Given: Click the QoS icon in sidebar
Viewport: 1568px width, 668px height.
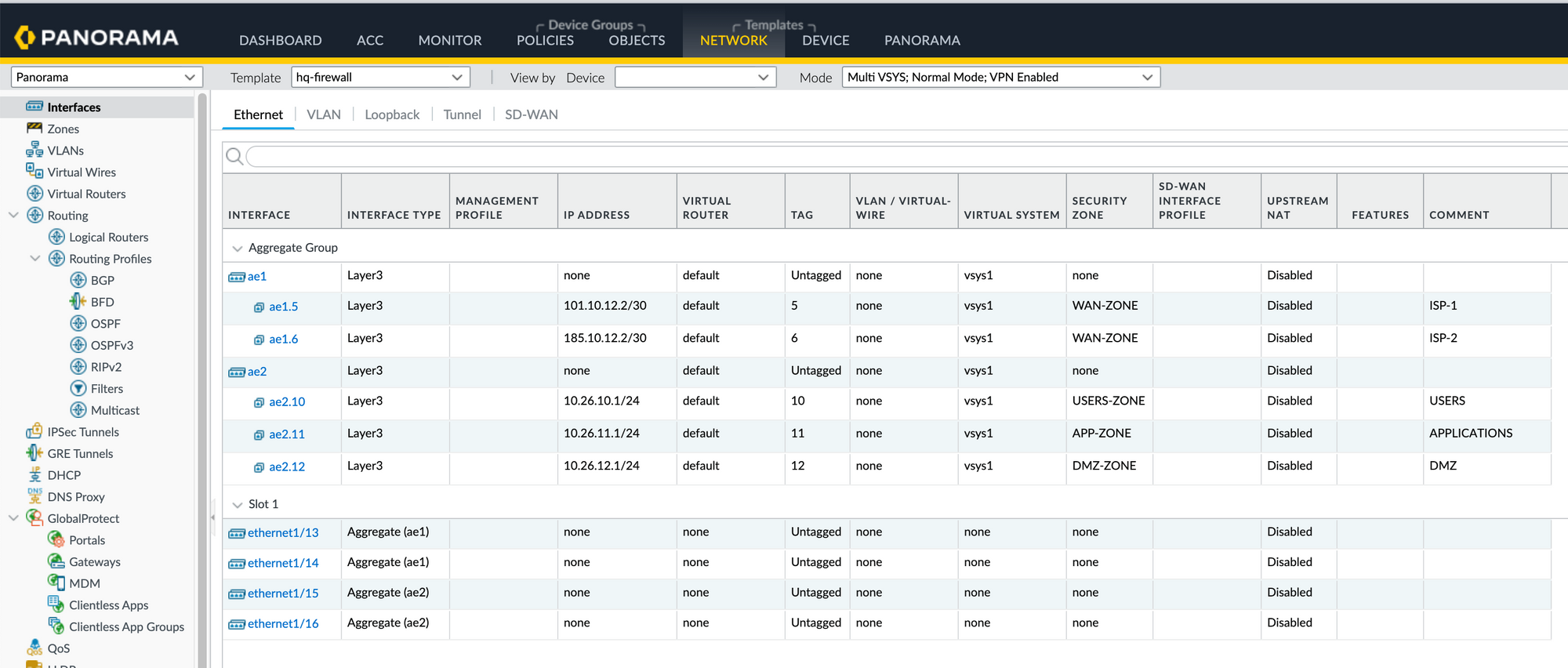Looking at the screenshot, I should point(34,648).
